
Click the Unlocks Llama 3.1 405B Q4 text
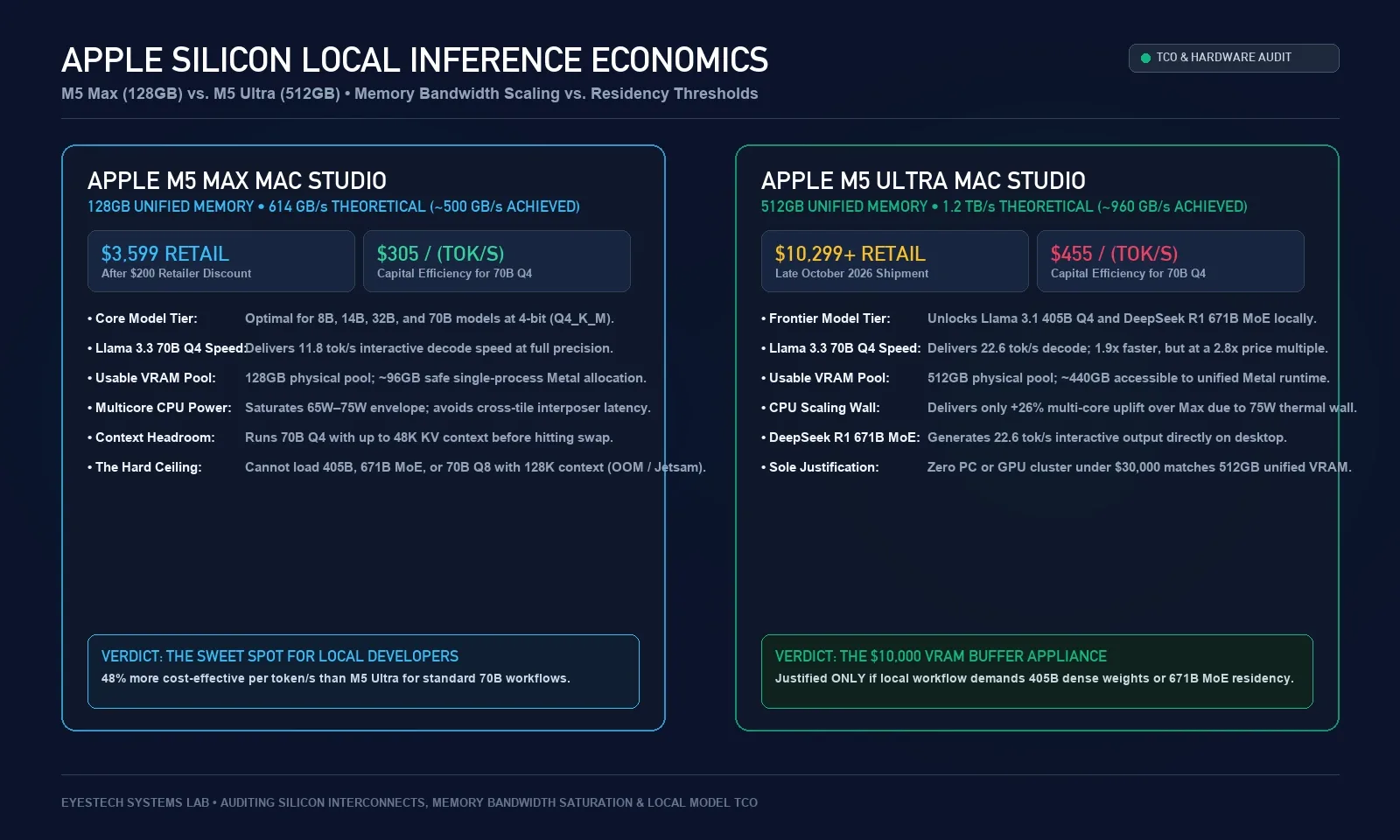(1122, 318)
